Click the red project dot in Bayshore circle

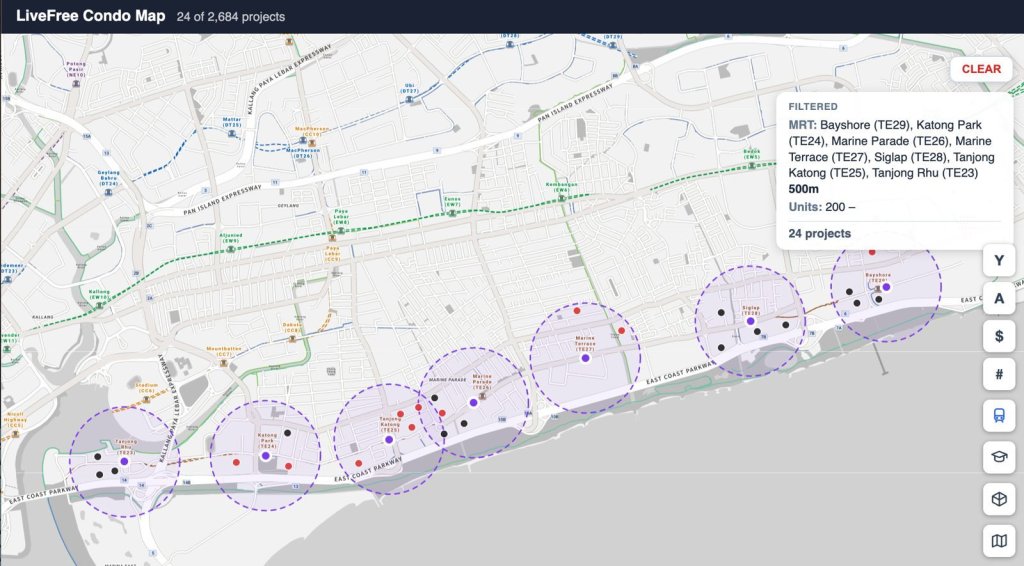point(872,252)
